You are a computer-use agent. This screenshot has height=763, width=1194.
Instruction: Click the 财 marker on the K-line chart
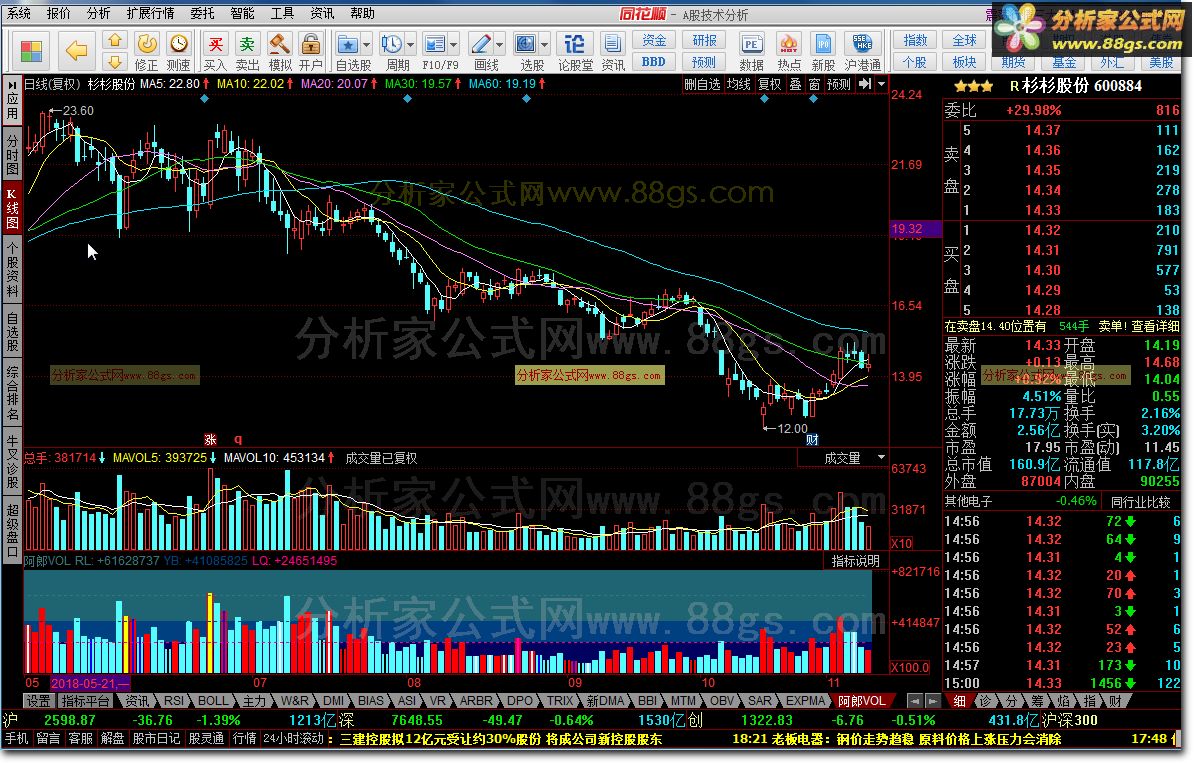(812, 439)
